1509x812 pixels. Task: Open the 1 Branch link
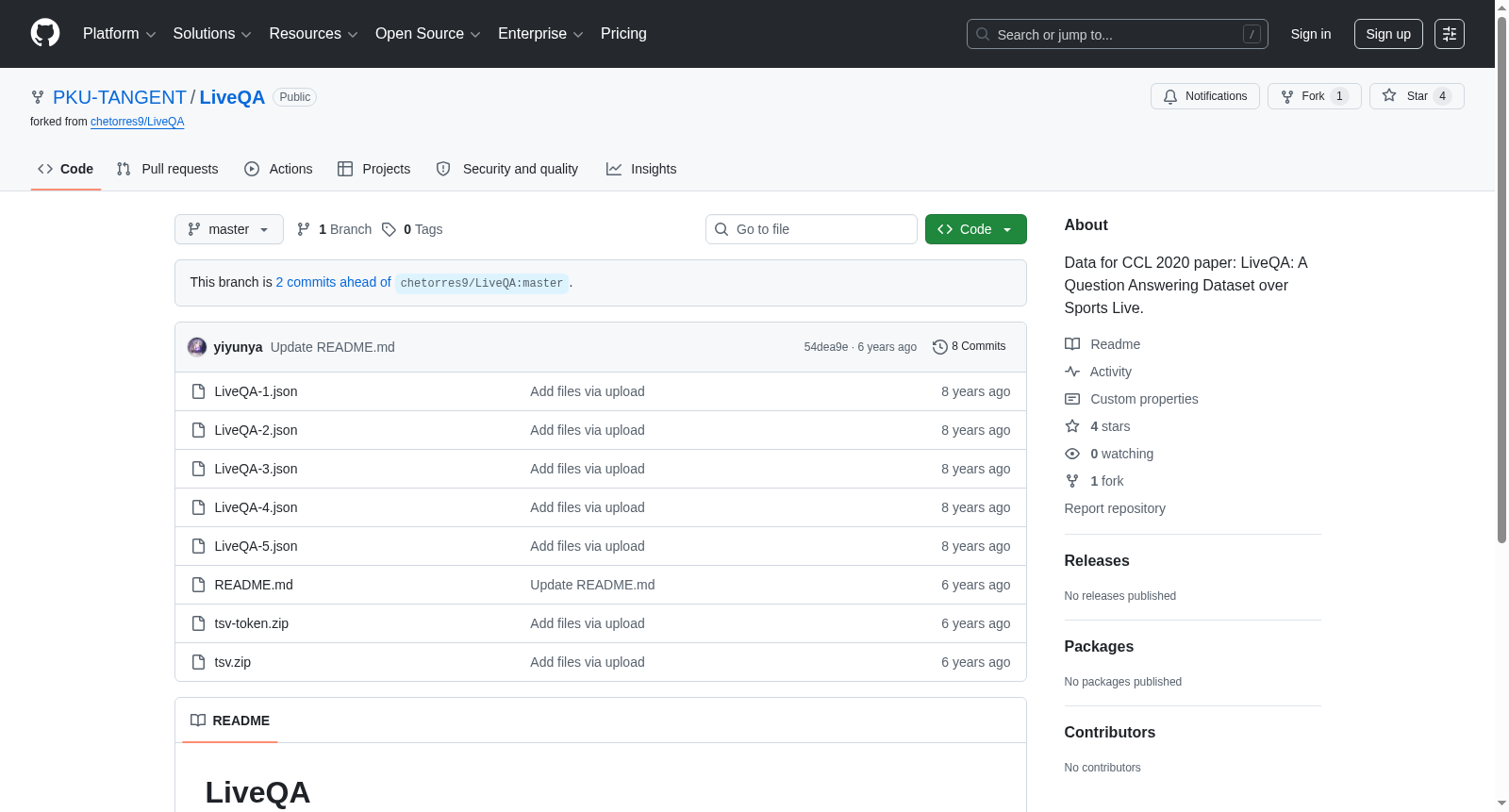[335, 229]
